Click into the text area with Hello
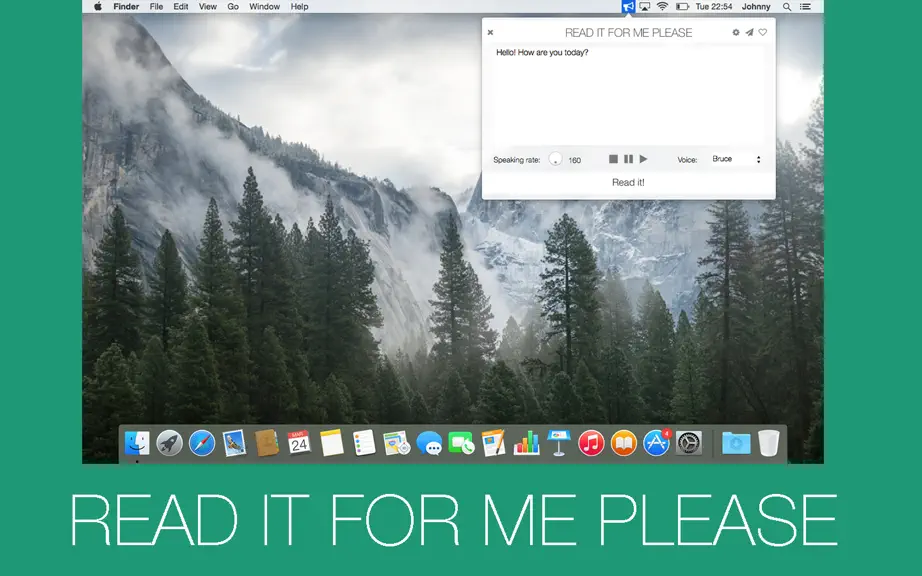Viewport: 922px width, 576px height. pos(628,95)
